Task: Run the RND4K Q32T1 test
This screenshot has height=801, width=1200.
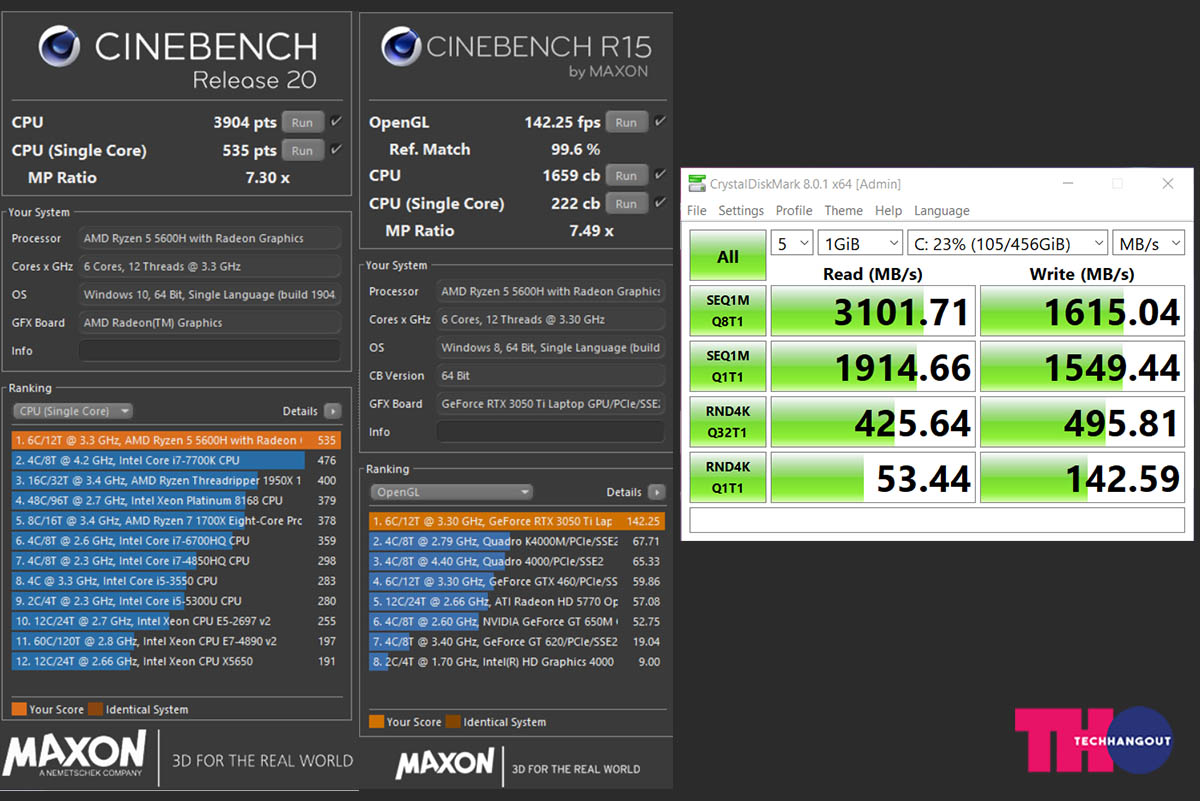Action: [728, 422]
